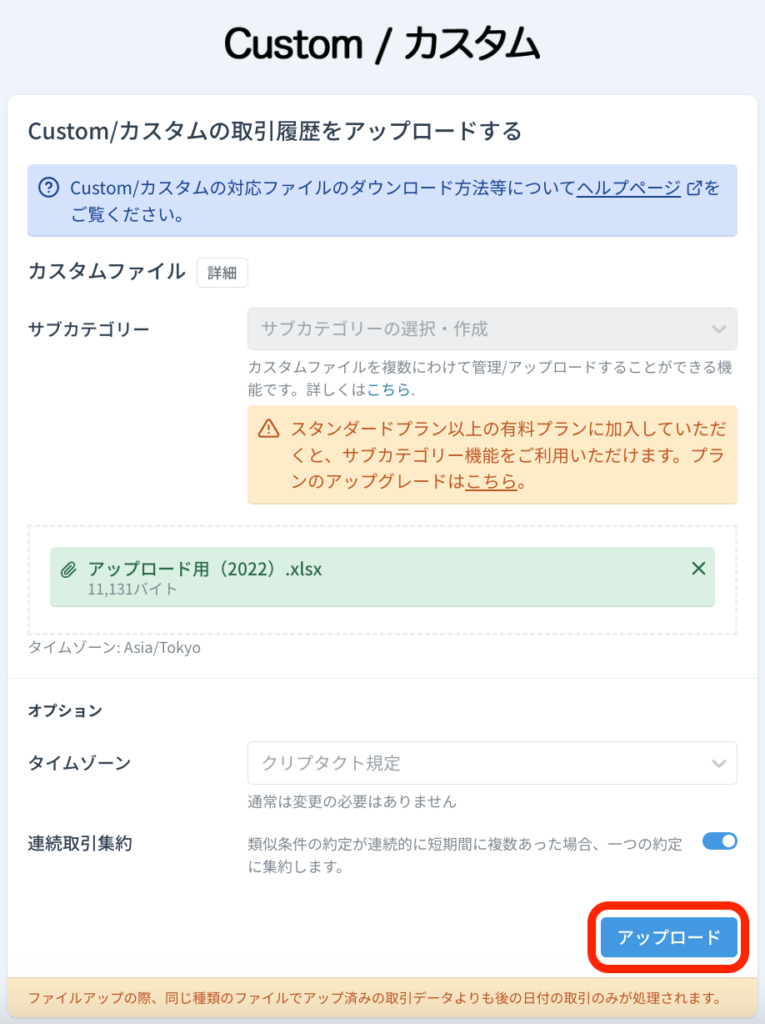Click the blue help information banner

coord(382,200)
